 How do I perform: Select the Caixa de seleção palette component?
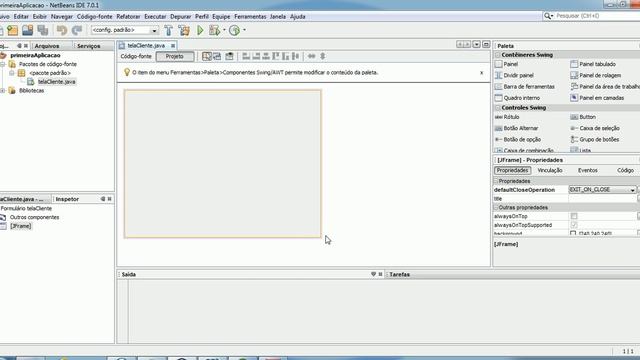point(595,128)
